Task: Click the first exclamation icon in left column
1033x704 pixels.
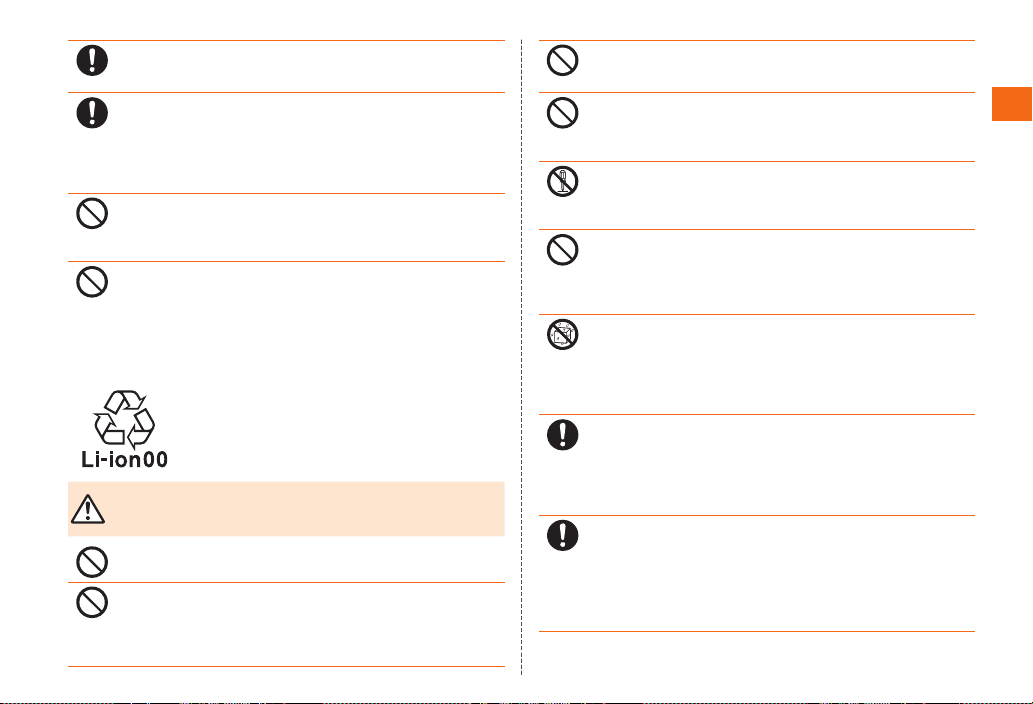Action: coord(92,61)
